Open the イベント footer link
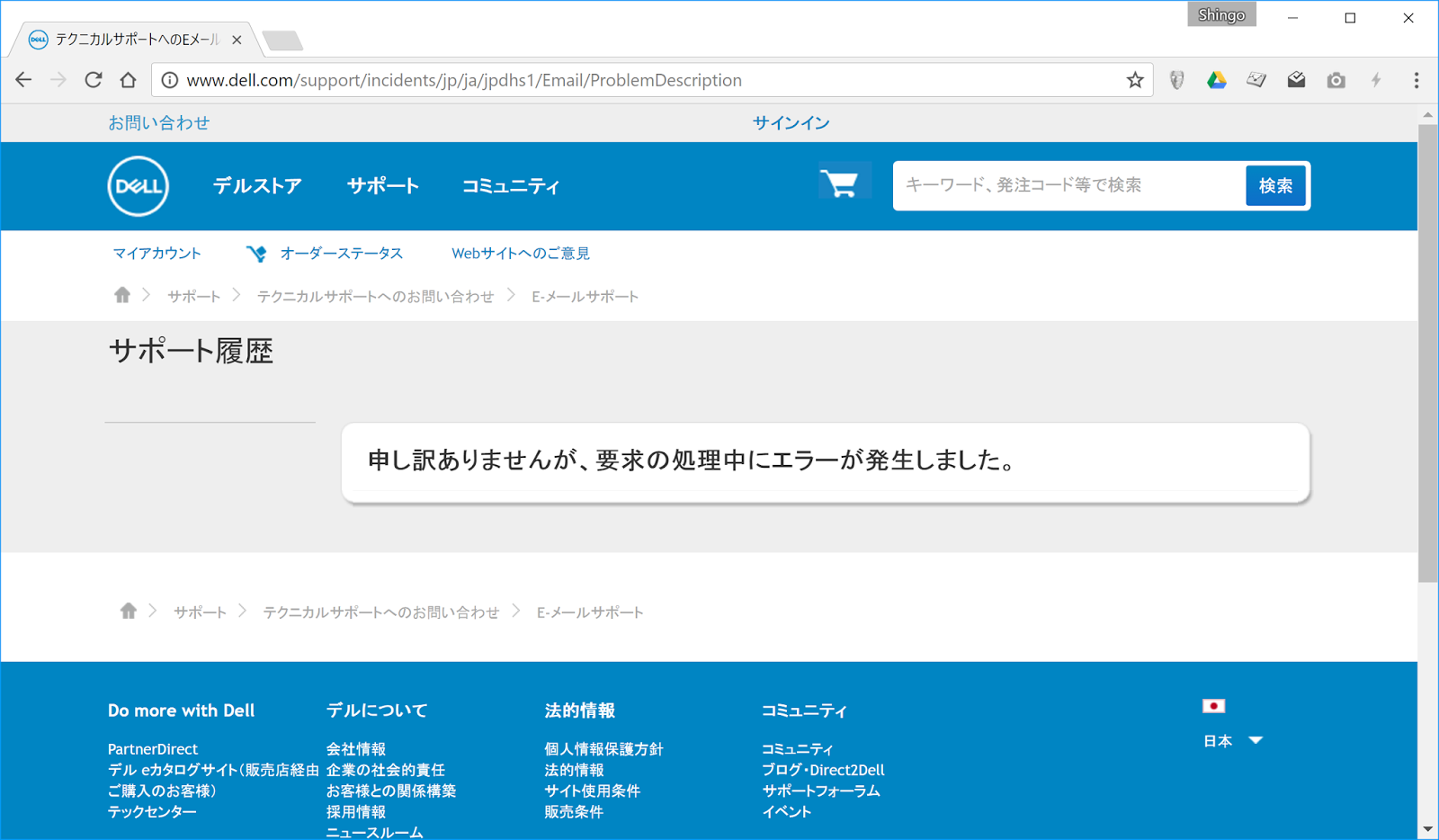This screenshot has height=840, width=1439. (787, 811)
